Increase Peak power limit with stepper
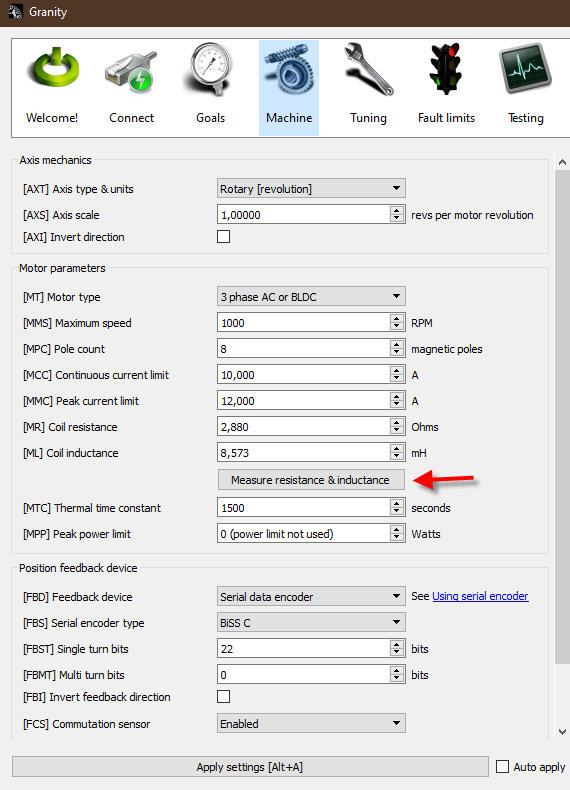Image resolution: width=570 pixels, height=790 pixels. click(397, 529)
